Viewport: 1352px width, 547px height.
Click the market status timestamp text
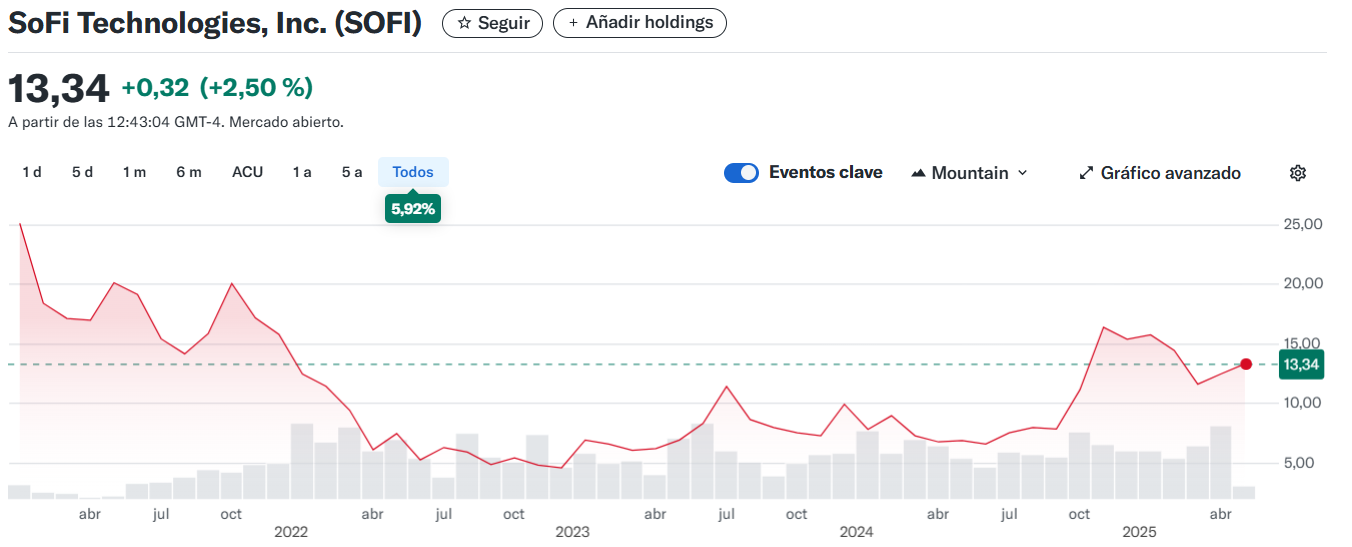pos(176,122)
